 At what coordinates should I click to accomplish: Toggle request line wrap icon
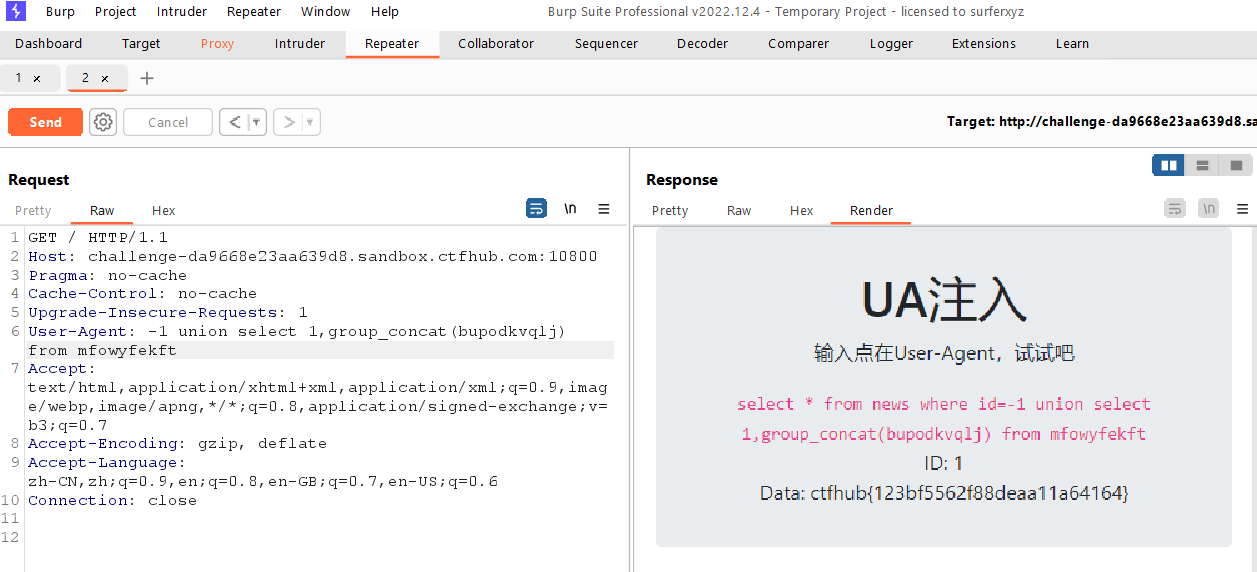click(x=537, y=208)
